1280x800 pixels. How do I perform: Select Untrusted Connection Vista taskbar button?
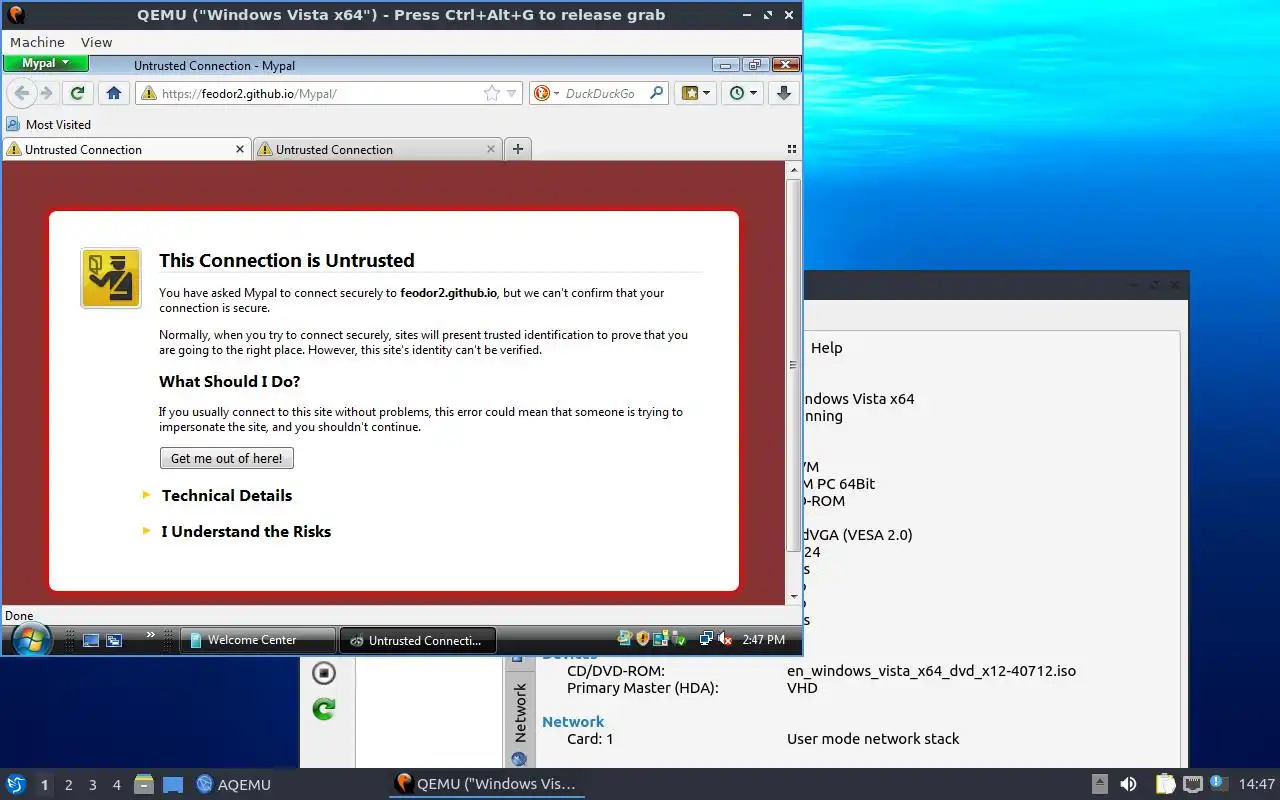point(418,640)
